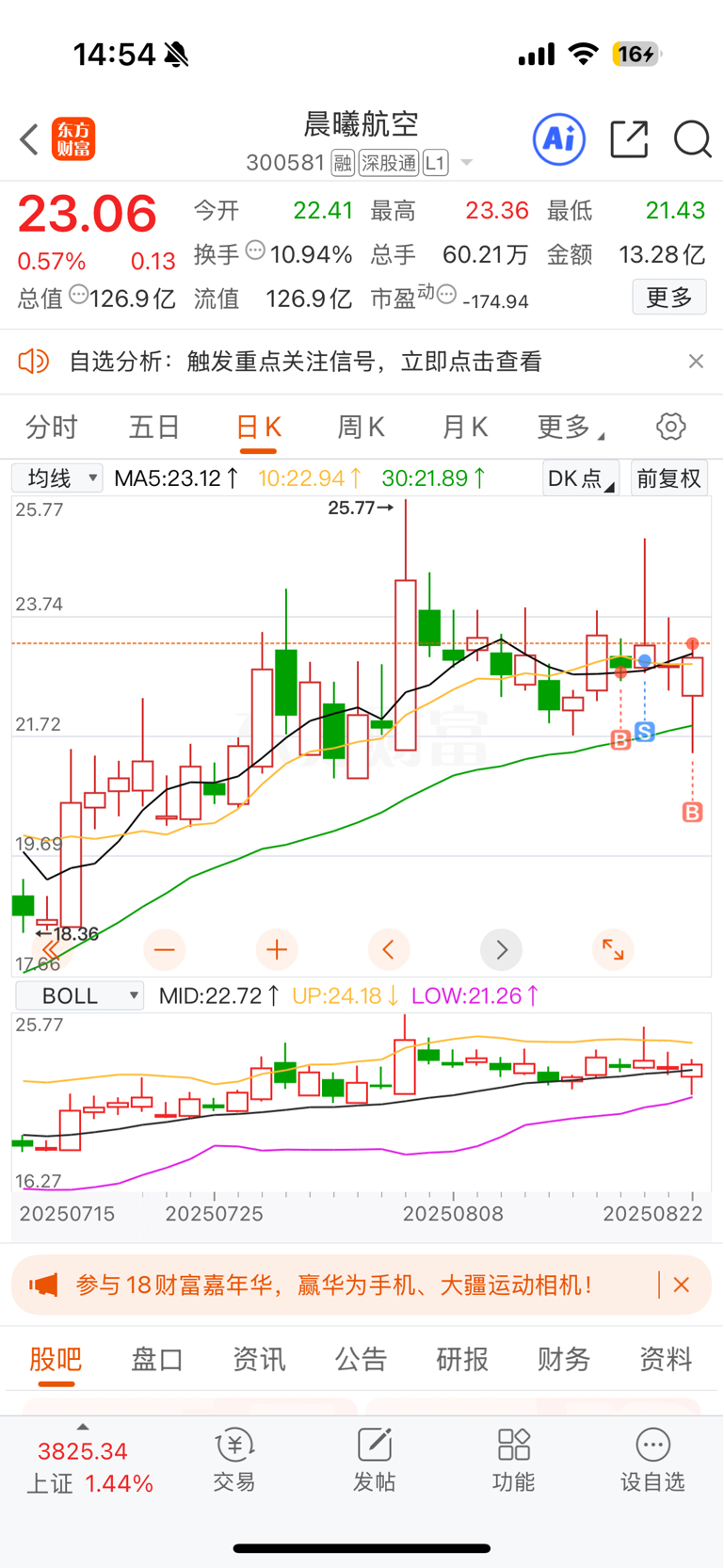Tap 设自选 to set watchlist

tap(652, 1461)
